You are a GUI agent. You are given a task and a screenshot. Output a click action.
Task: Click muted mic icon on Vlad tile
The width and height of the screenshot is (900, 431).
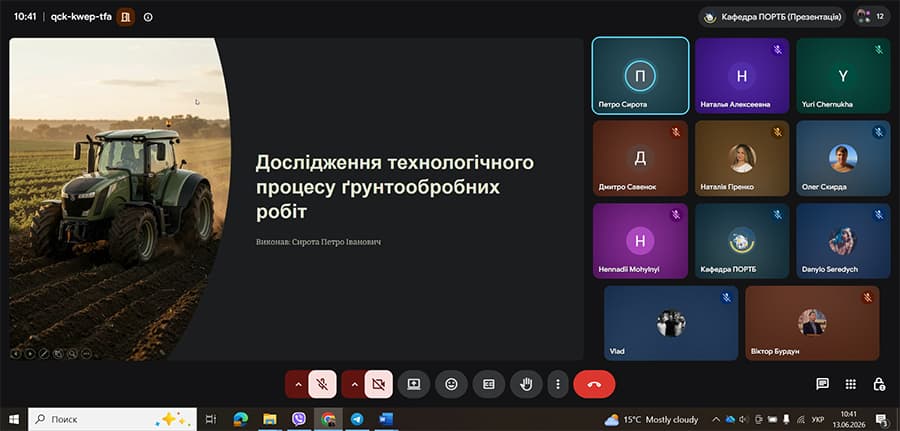[x=726, y=297]
